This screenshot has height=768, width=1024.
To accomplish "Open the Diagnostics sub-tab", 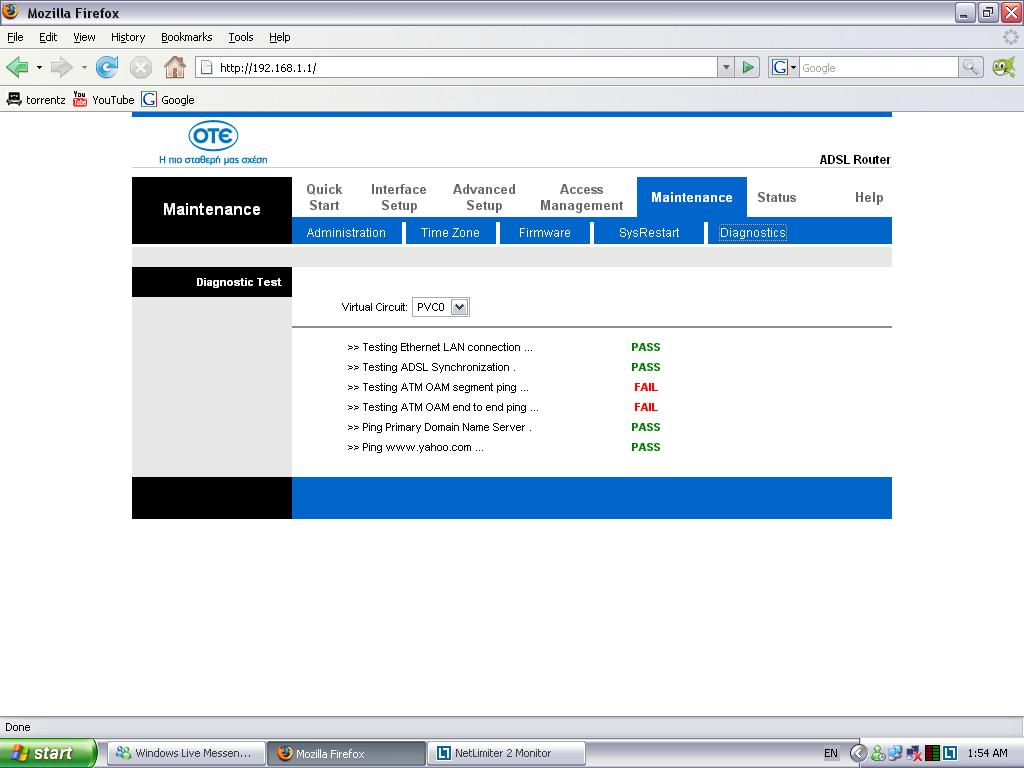I will (x=752, y=232).
